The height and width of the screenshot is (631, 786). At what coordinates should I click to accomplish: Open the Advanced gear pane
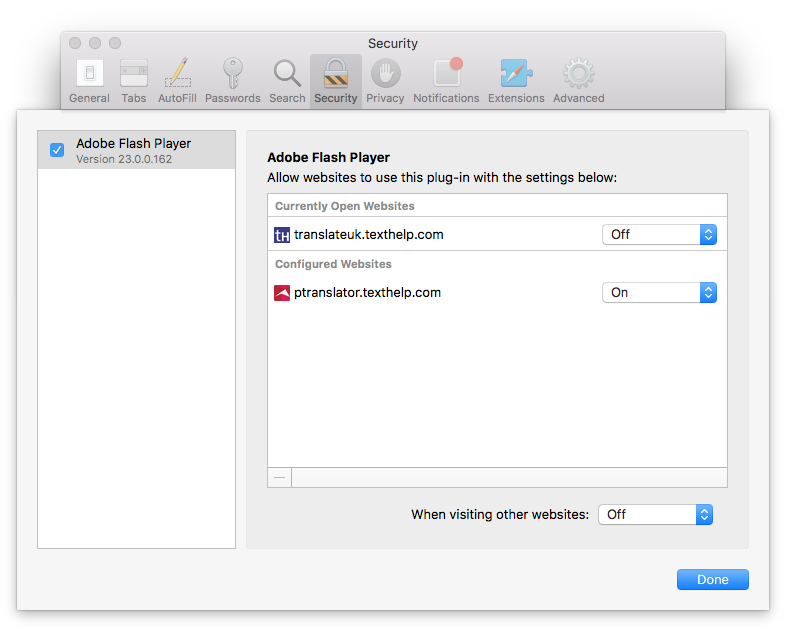click(x=578, y=81)
